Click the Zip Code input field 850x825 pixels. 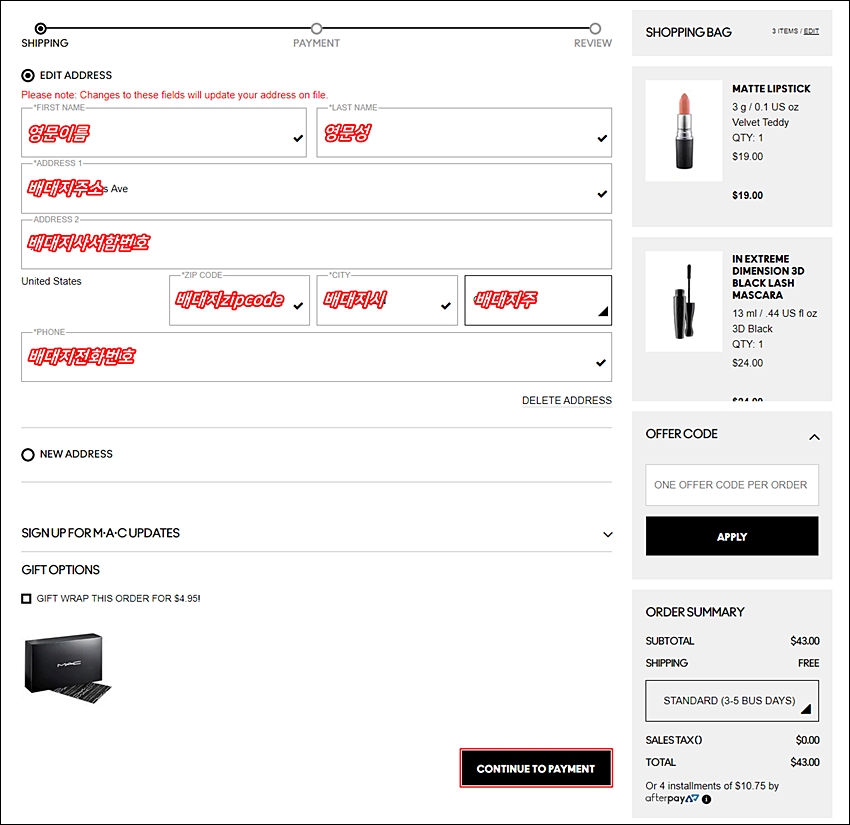click(x=239, y=300)
